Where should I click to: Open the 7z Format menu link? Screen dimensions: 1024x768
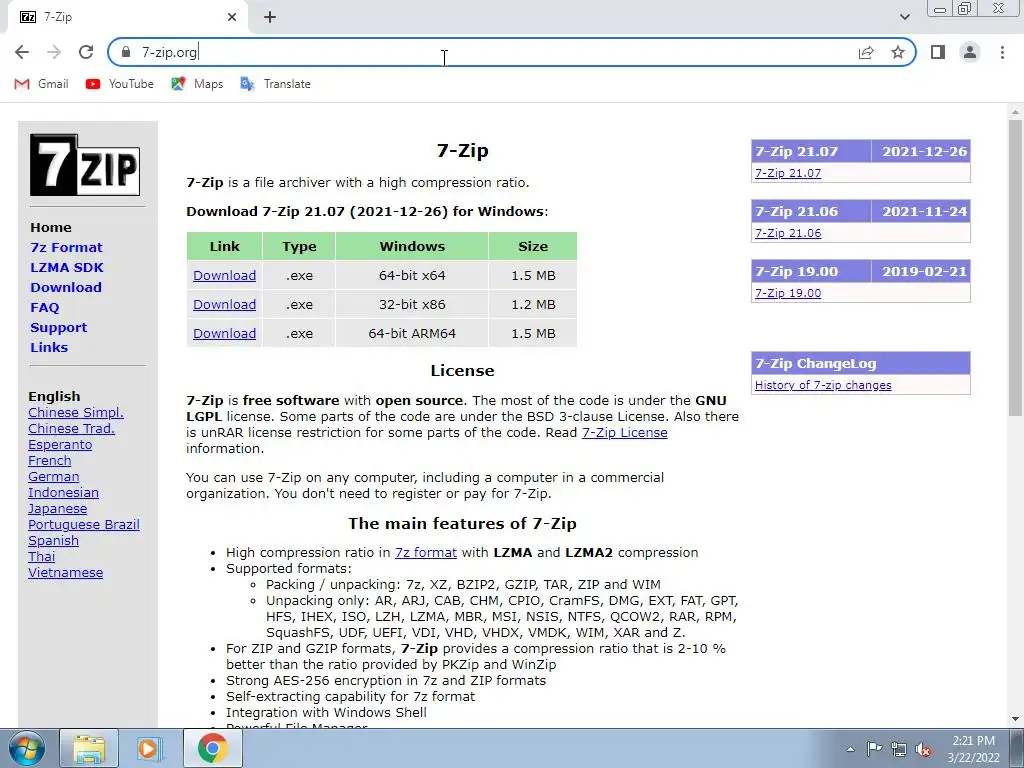click(67, 248)
